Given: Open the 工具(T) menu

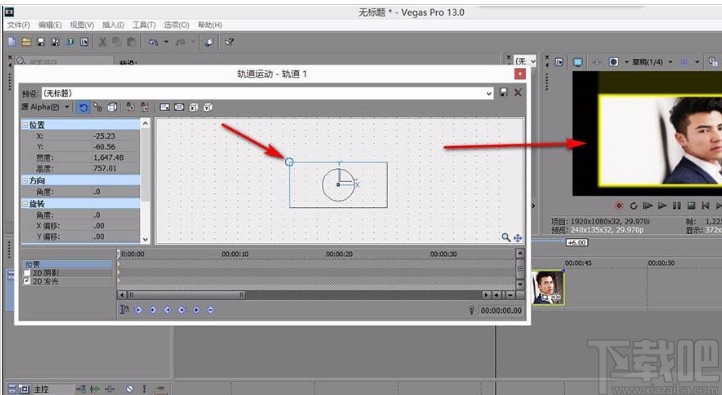Looking at the screenshot, I should pyautogui.click(x=144, y=25).
